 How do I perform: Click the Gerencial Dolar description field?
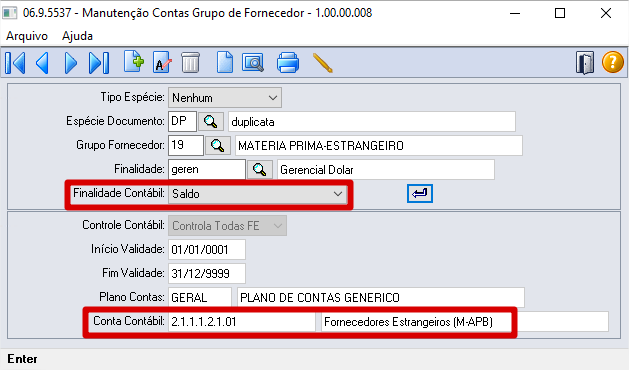pyautogui.click(x=386, y=170)
